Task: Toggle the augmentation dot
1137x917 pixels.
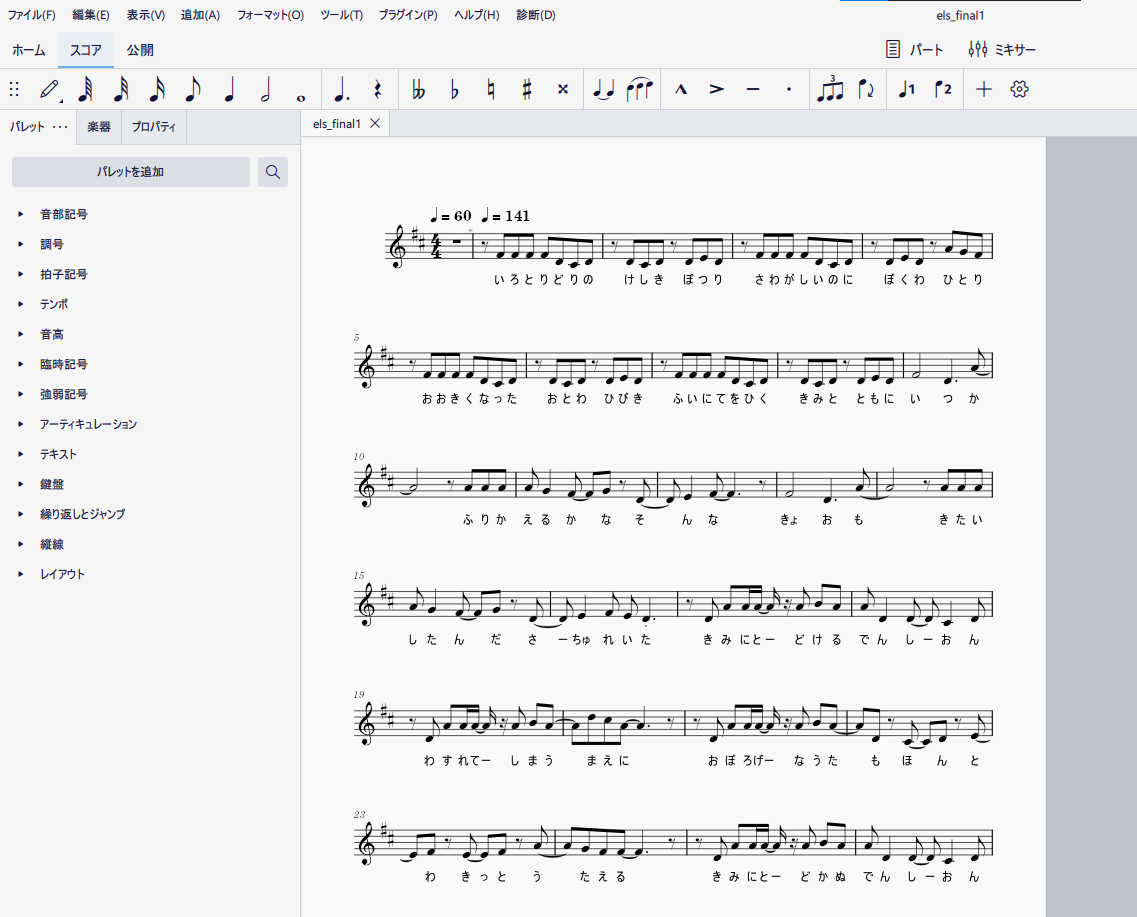Action: pos(342,90)
